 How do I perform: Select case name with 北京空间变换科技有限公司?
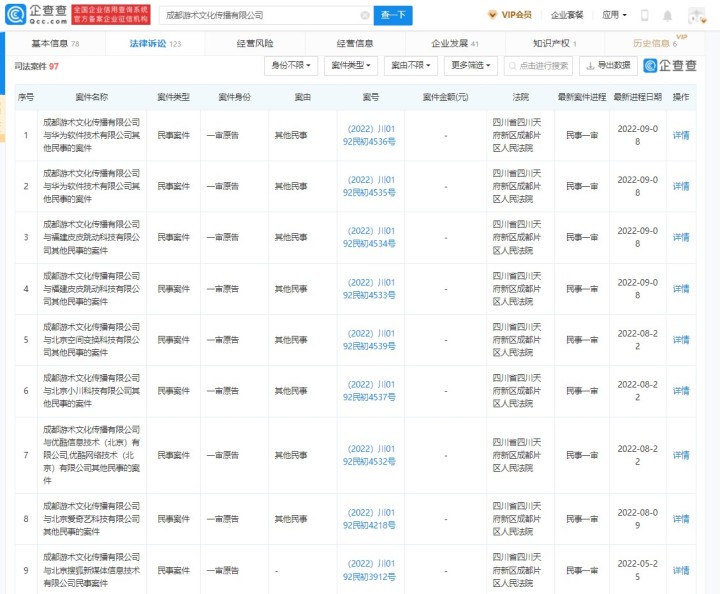91,340
